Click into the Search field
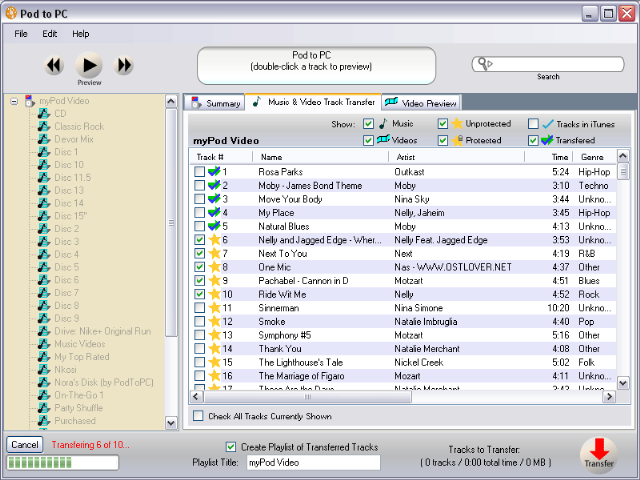 click(548, 64)
